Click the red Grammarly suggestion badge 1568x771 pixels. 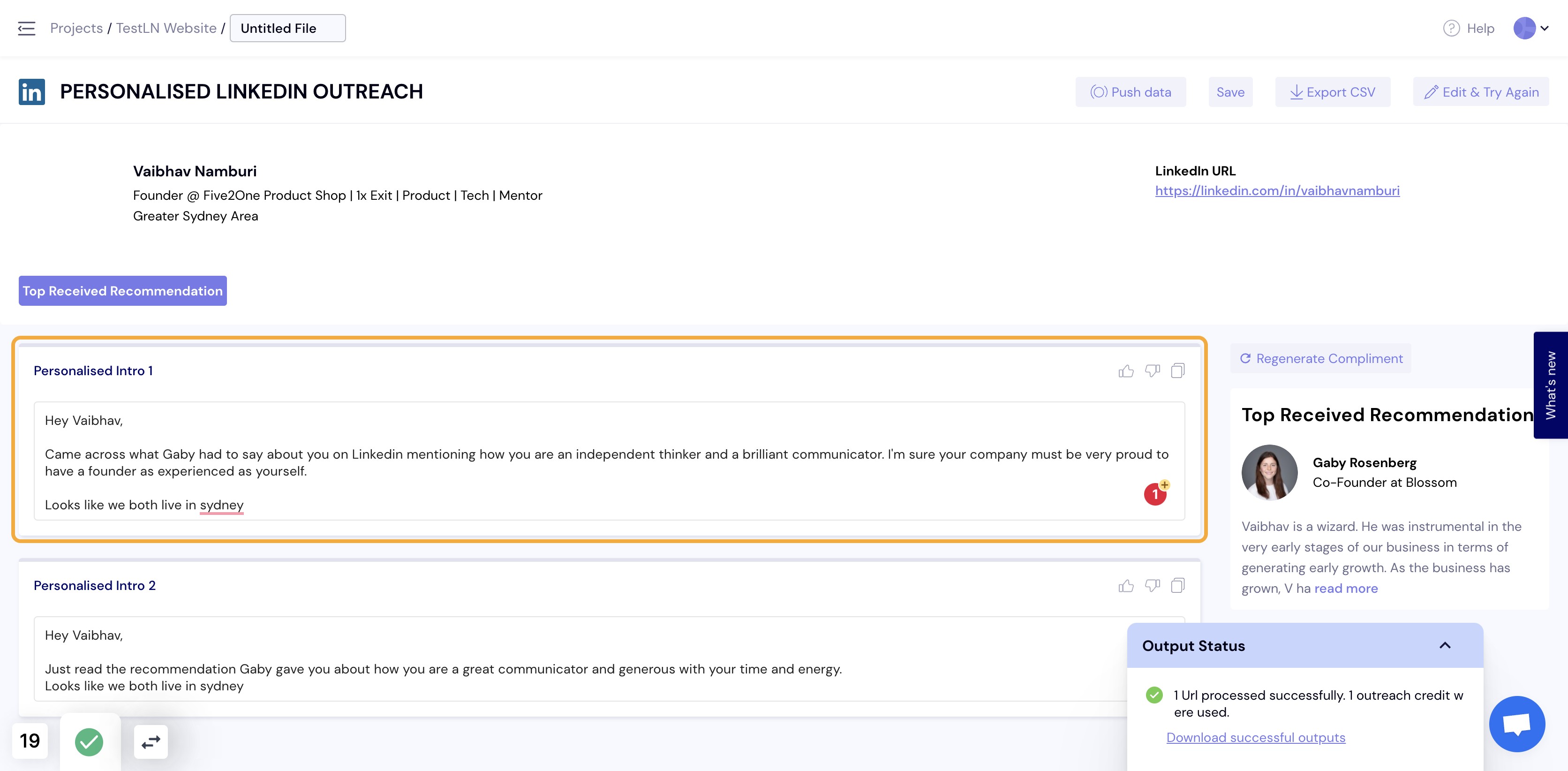1155,494
